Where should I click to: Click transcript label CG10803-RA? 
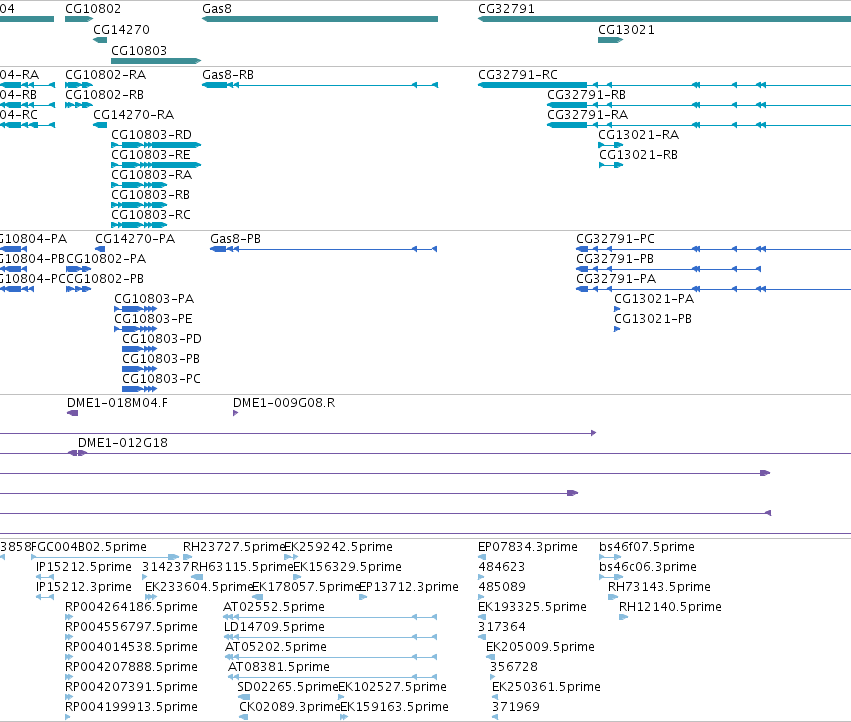pyautogui.click(x=151, y=175)
